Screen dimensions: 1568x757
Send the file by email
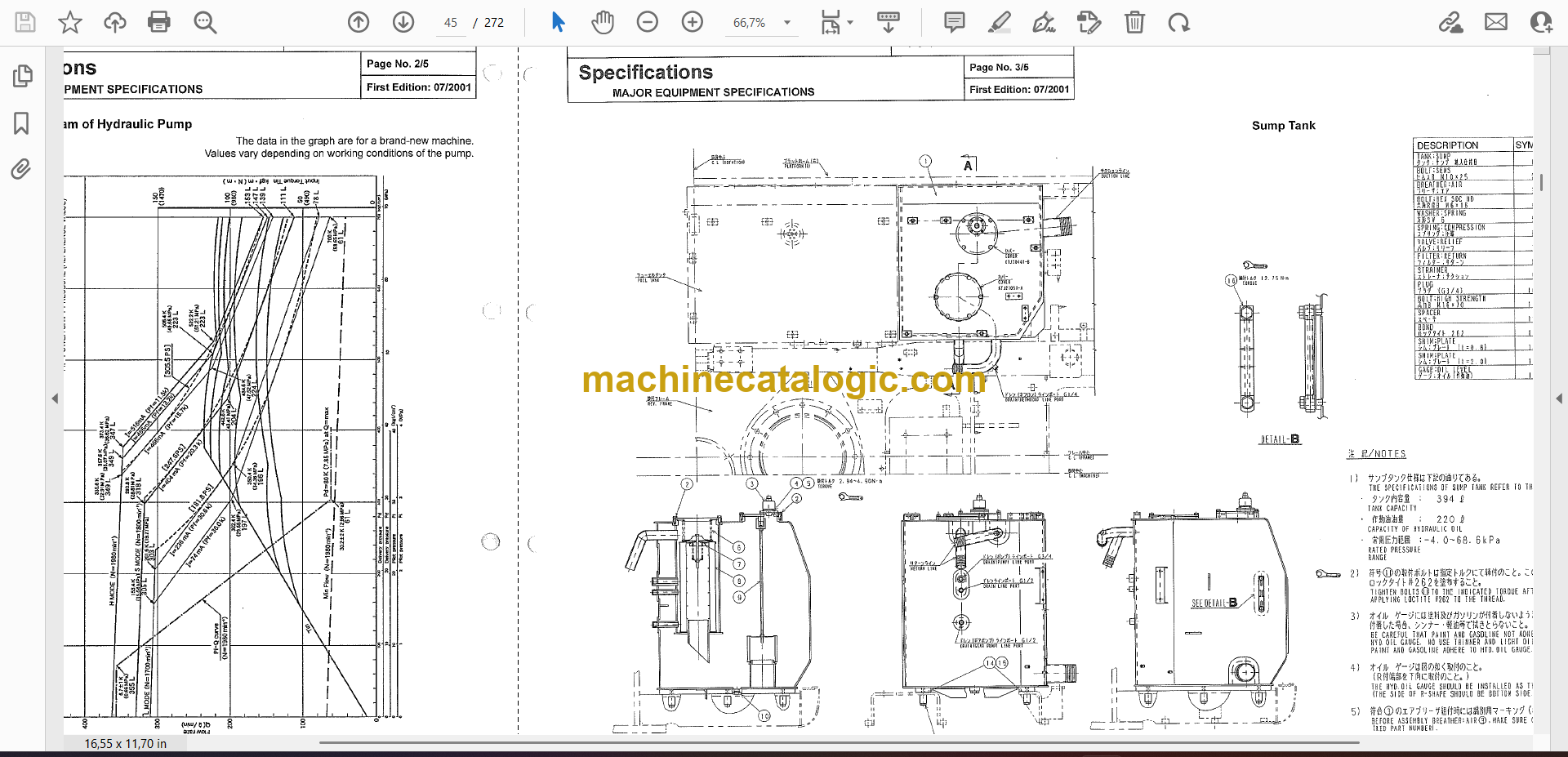click(x=1496, y=22)
